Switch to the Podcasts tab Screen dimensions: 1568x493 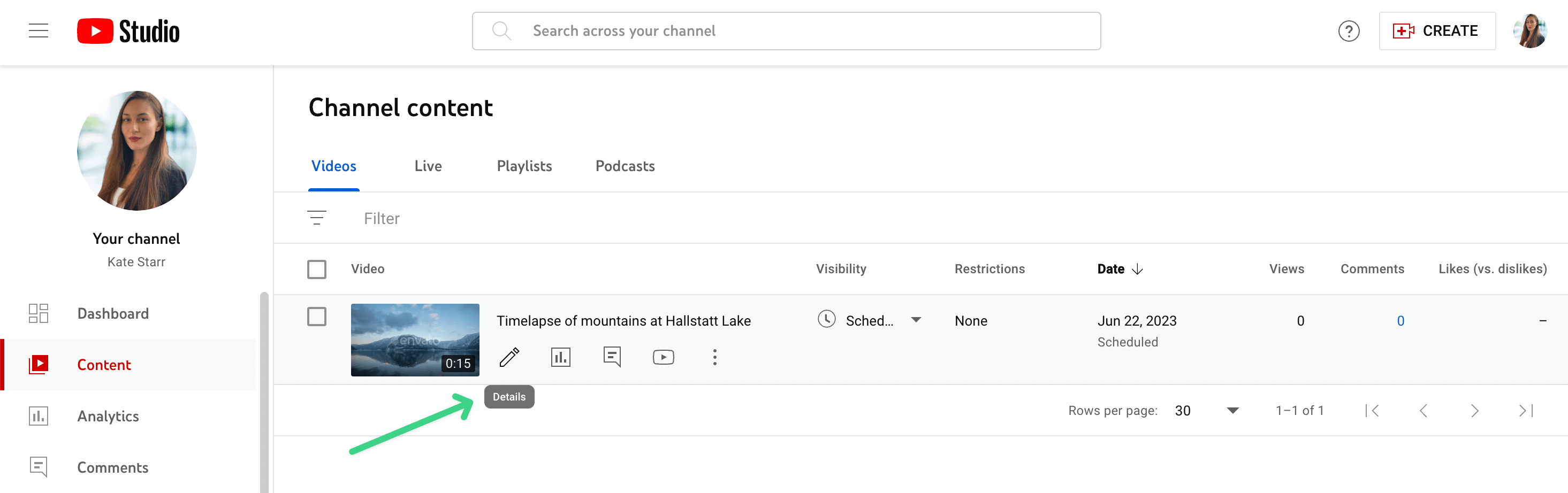625,166
